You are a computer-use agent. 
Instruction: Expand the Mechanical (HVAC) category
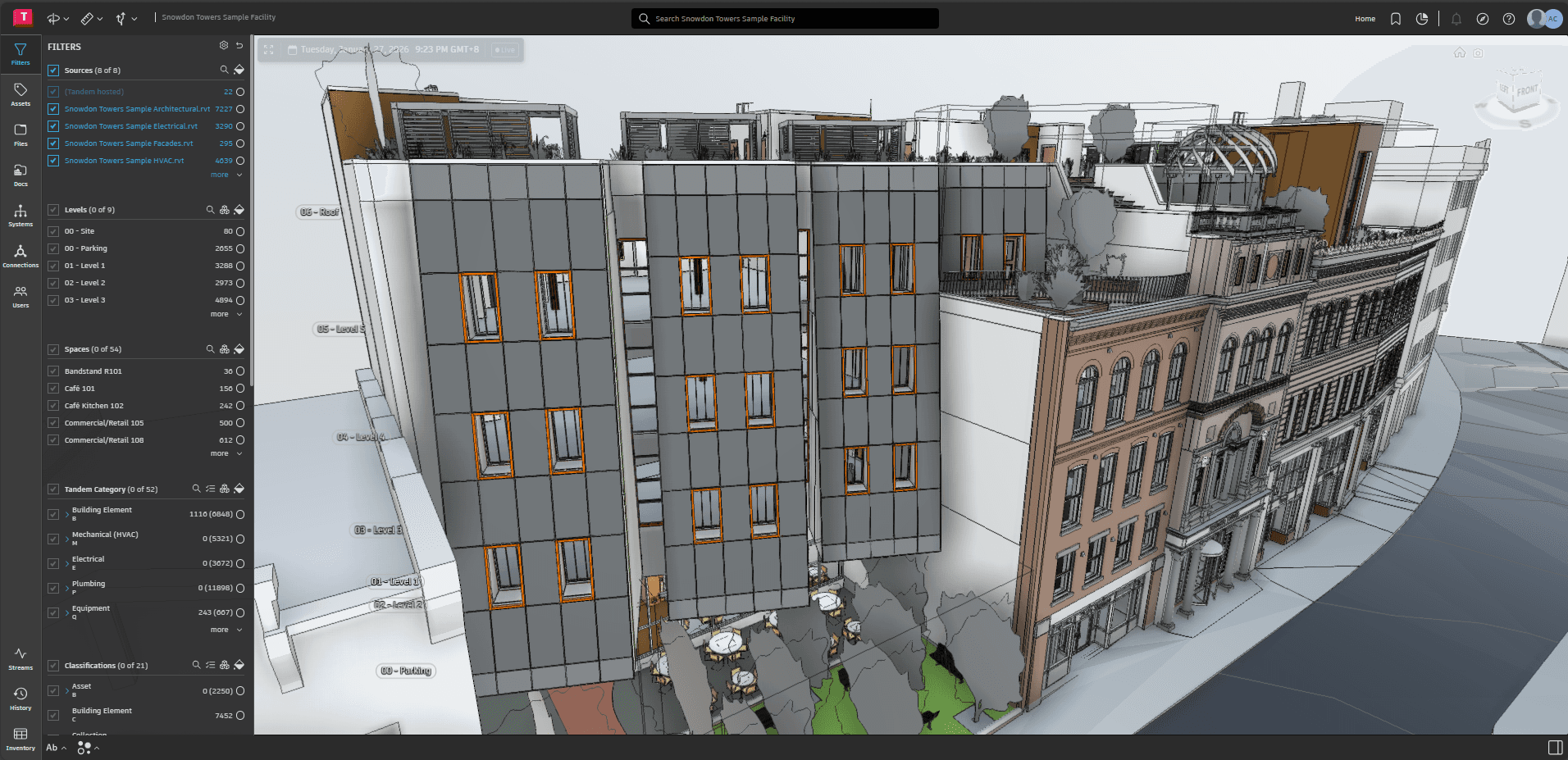point(67,539)
